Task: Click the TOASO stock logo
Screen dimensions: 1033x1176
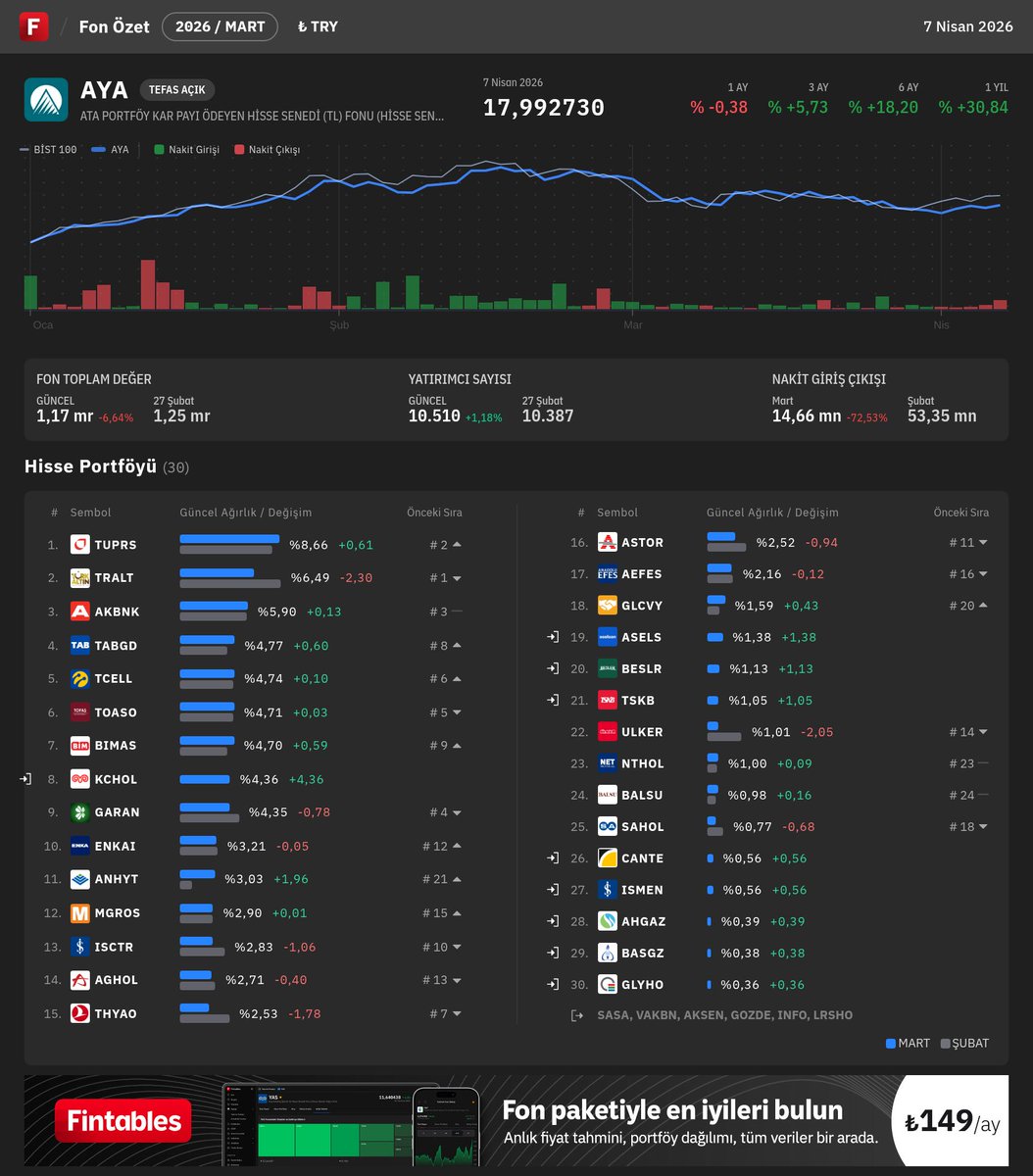Action: click(80, 712)
